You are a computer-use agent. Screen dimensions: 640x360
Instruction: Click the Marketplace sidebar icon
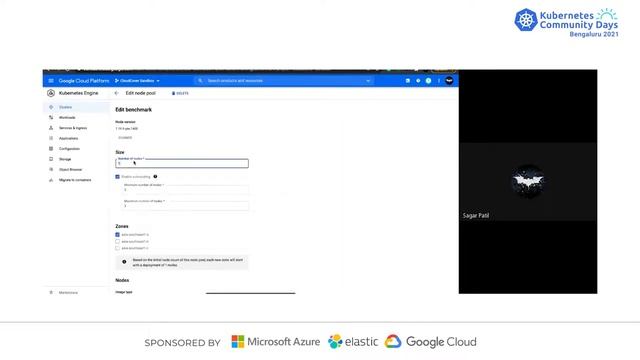coord(51,292)
